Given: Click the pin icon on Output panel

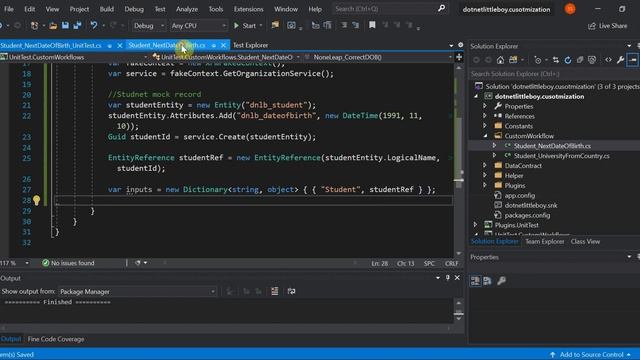Looking at the screenshot, I should 448,278.
